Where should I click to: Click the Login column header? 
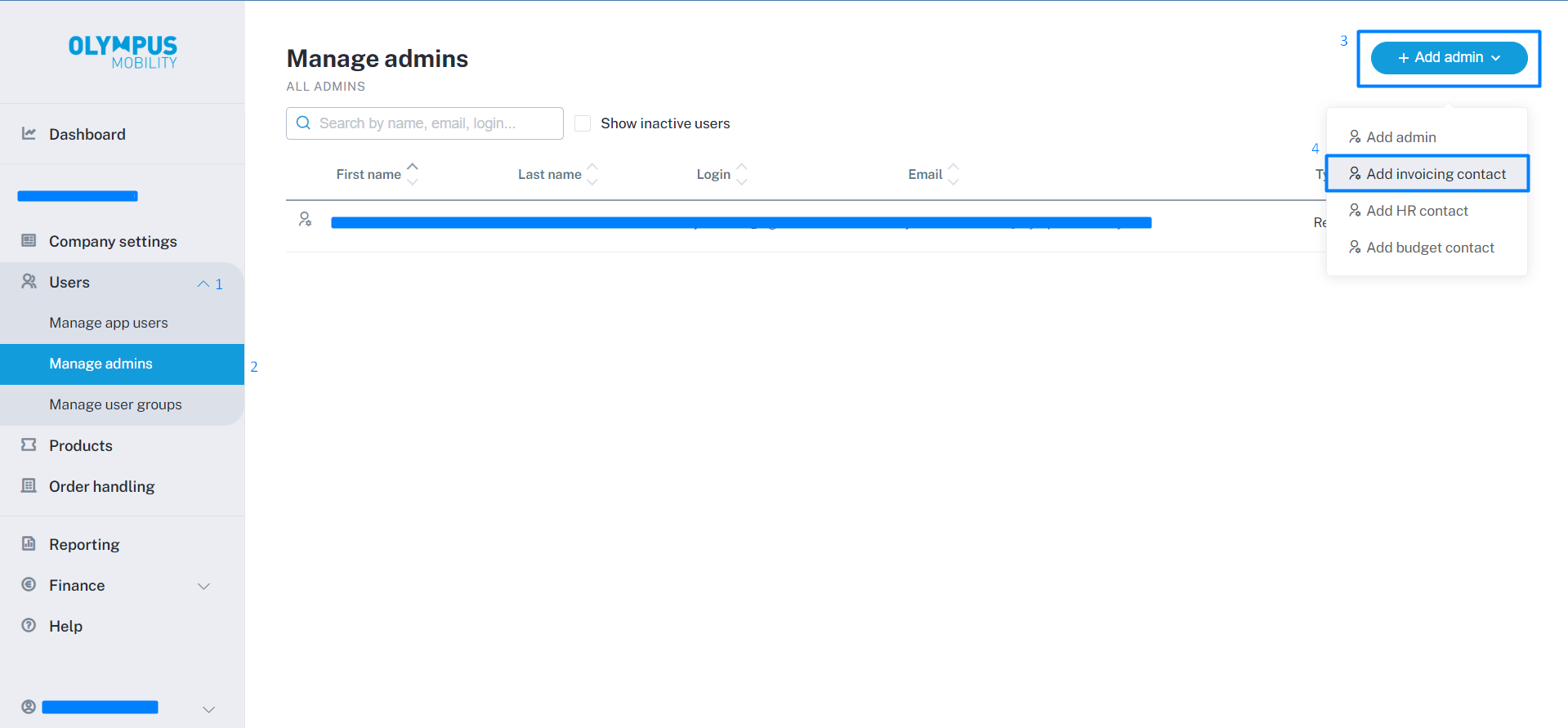click(713, 174)
